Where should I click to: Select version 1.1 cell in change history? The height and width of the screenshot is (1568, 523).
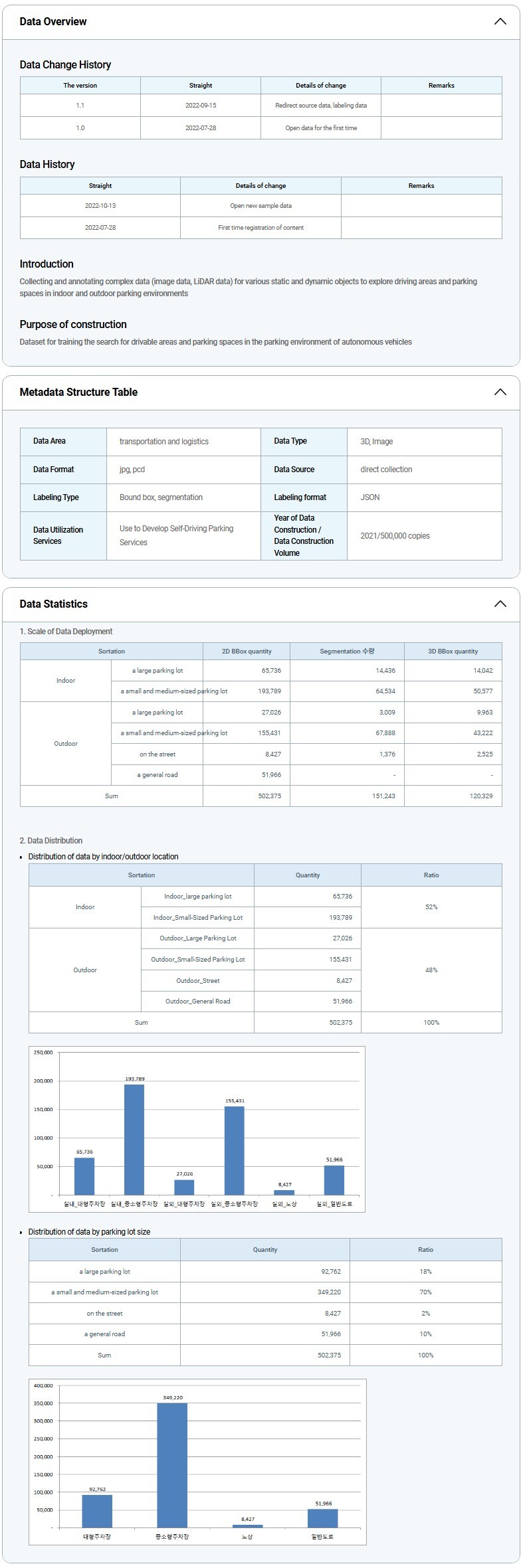tap(80, 106)
